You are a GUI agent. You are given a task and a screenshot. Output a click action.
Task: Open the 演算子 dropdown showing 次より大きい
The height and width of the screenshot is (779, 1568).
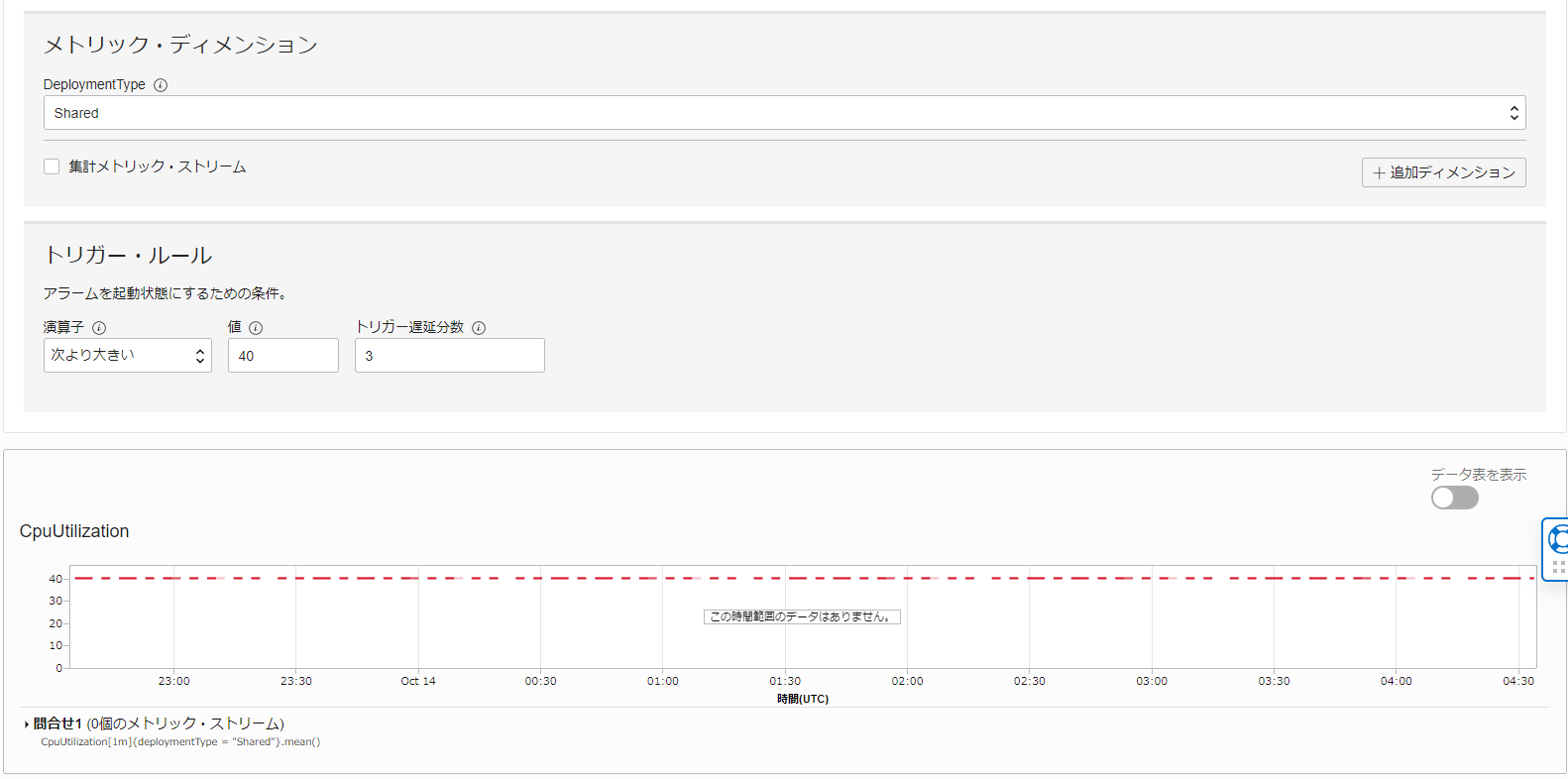(x=127, y=356)
